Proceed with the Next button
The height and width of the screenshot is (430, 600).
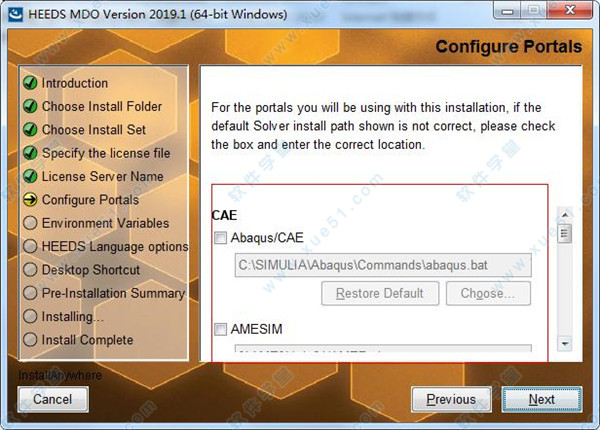click(x=542, y=399)
